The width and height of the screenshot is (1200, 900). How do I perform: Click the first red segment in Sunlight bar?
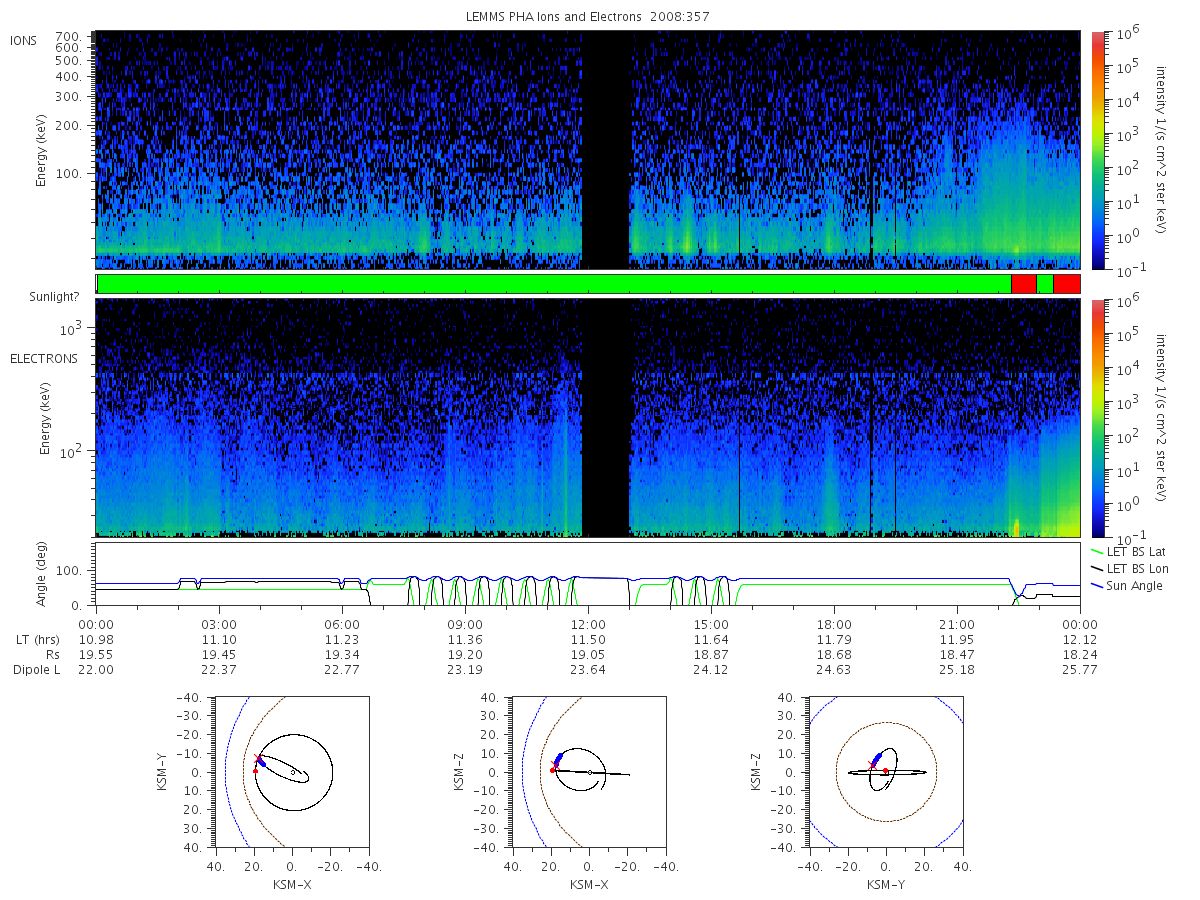tap(1023, 284)
